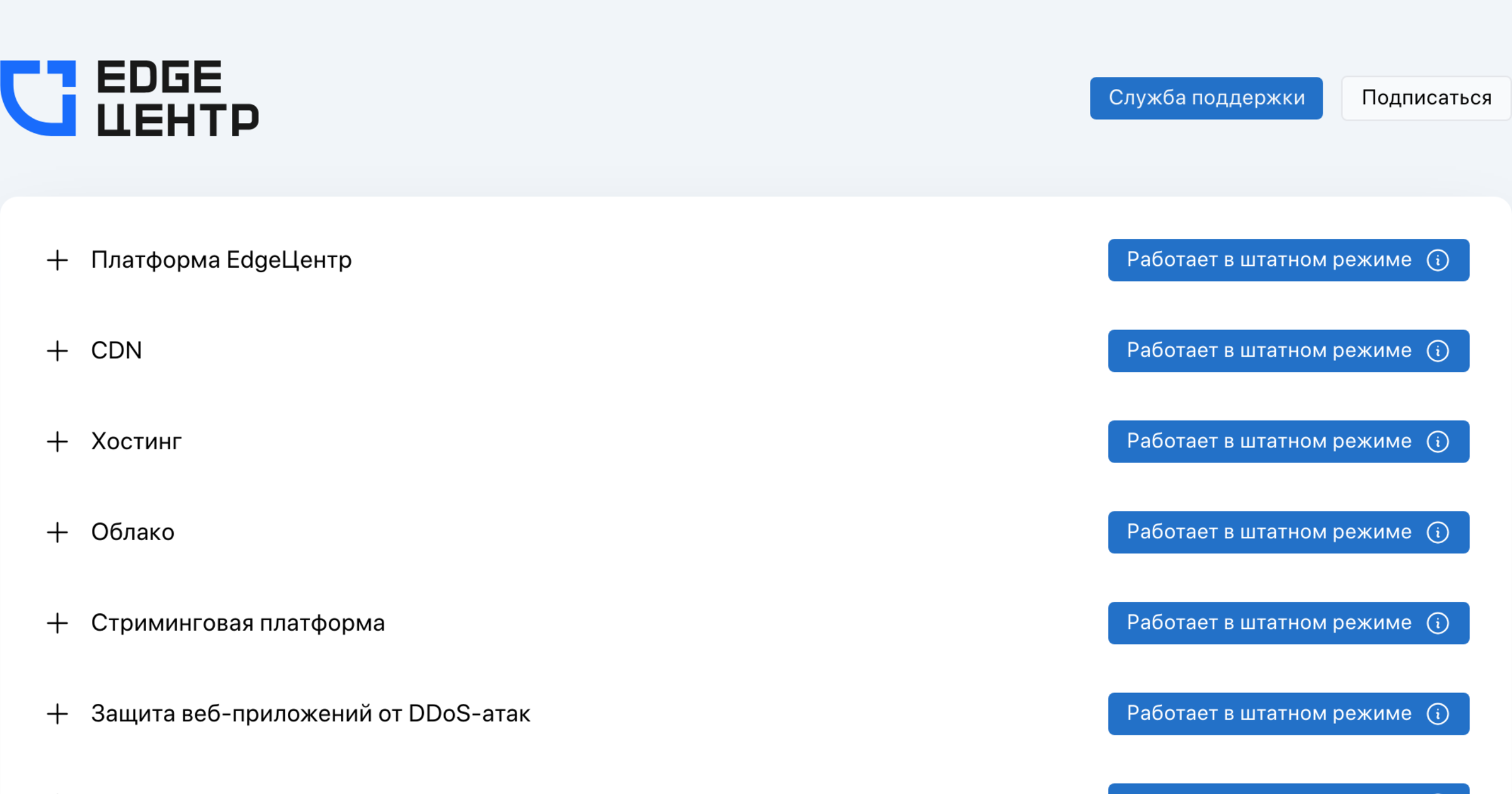The height and width of the screenshot is (794, 1512).
Task: Select the CDN label text
Action: coord(117,350)
